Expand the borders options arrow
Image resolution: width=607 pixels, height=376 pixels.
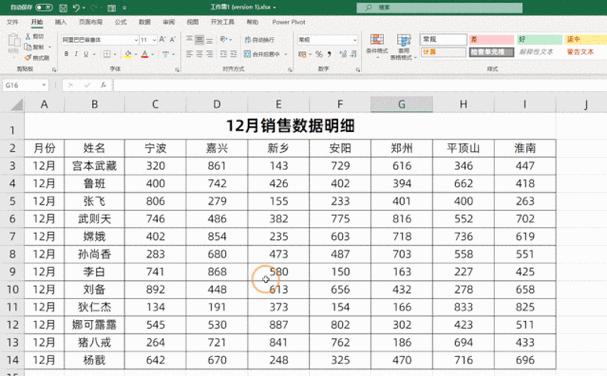(x=115, y=54)
